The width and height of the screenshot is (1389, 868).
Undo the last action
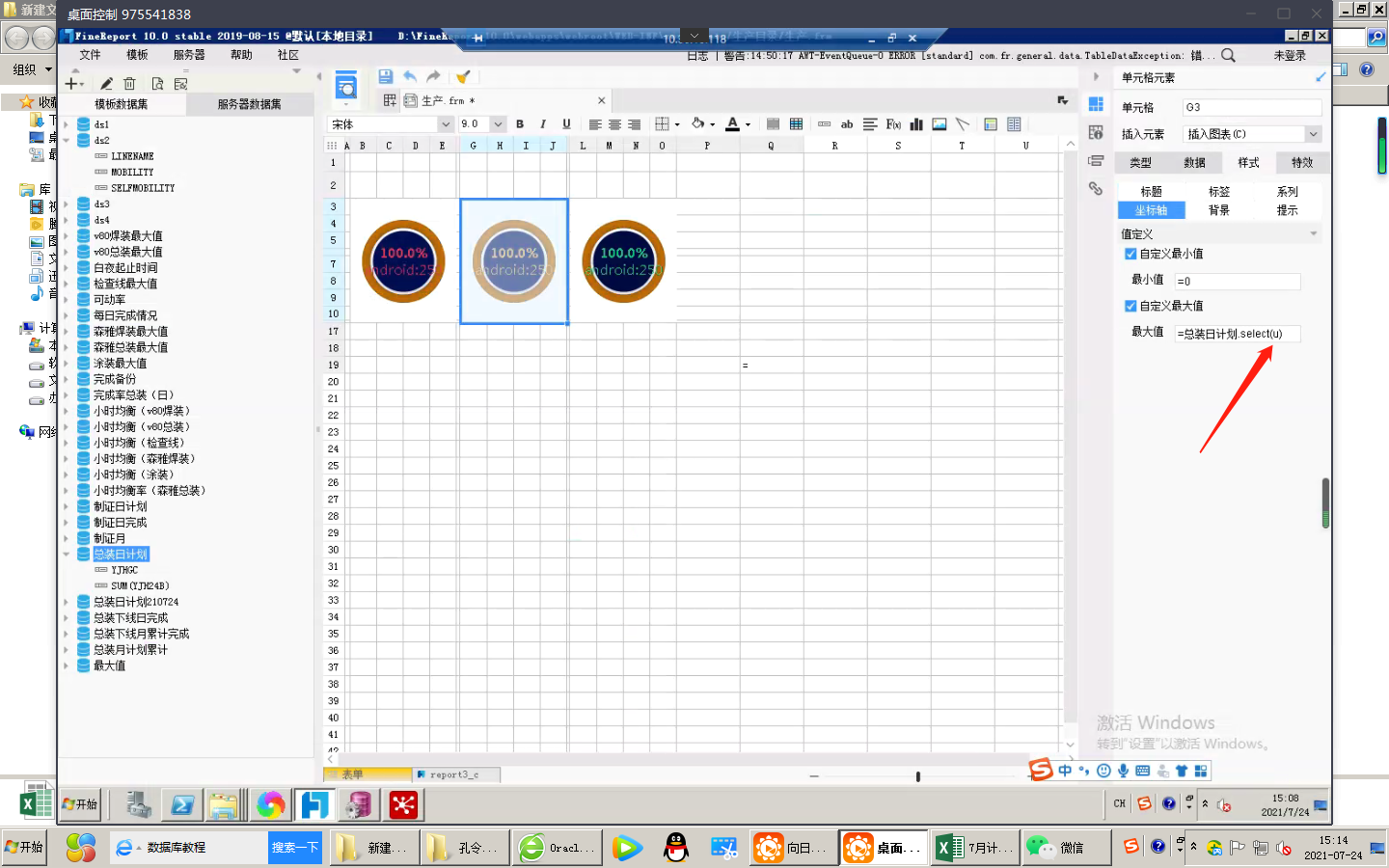point(410,76)
